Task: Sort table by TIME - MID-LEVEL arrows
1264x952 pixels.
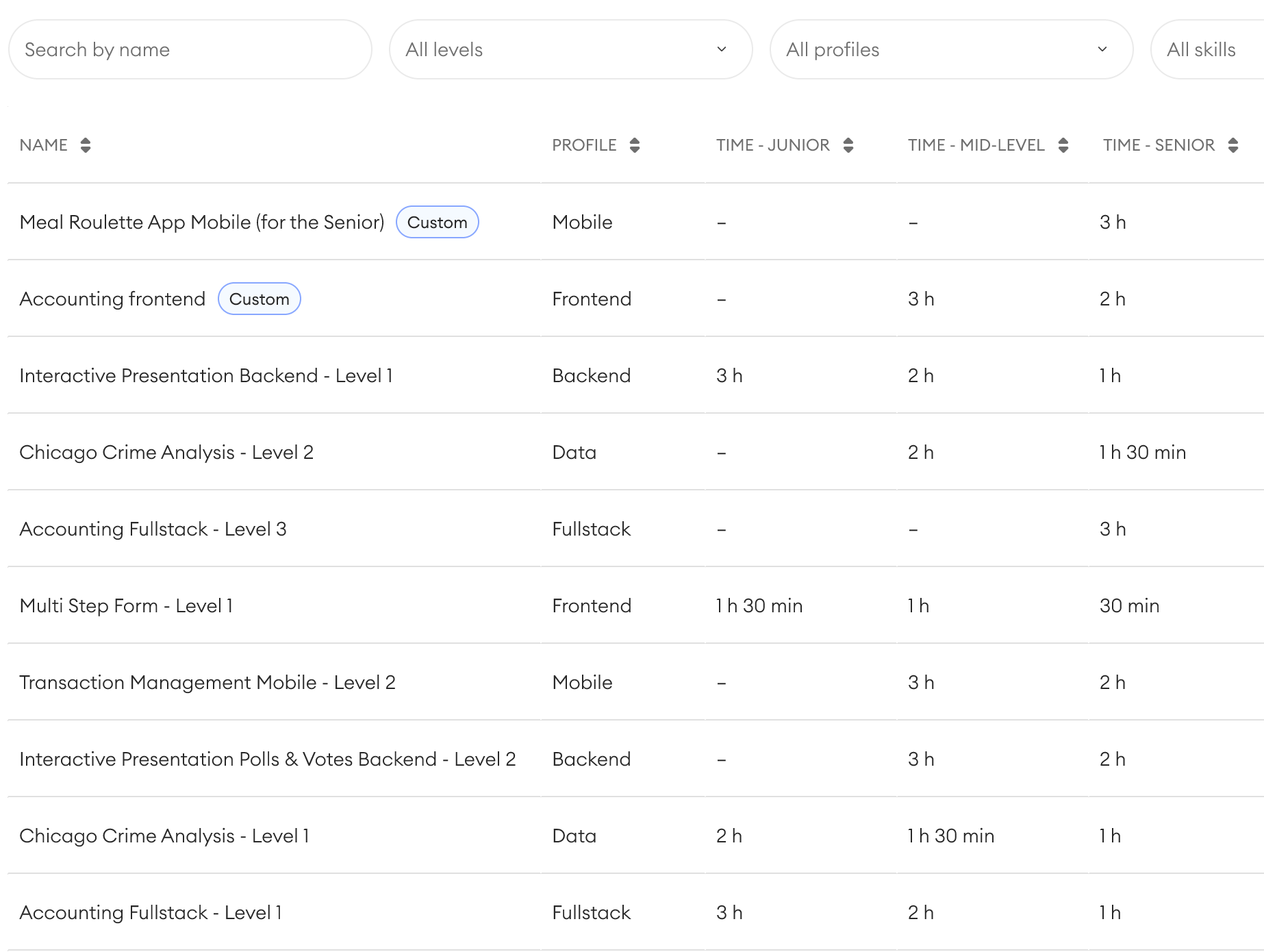Action: tap(1063, 145)
